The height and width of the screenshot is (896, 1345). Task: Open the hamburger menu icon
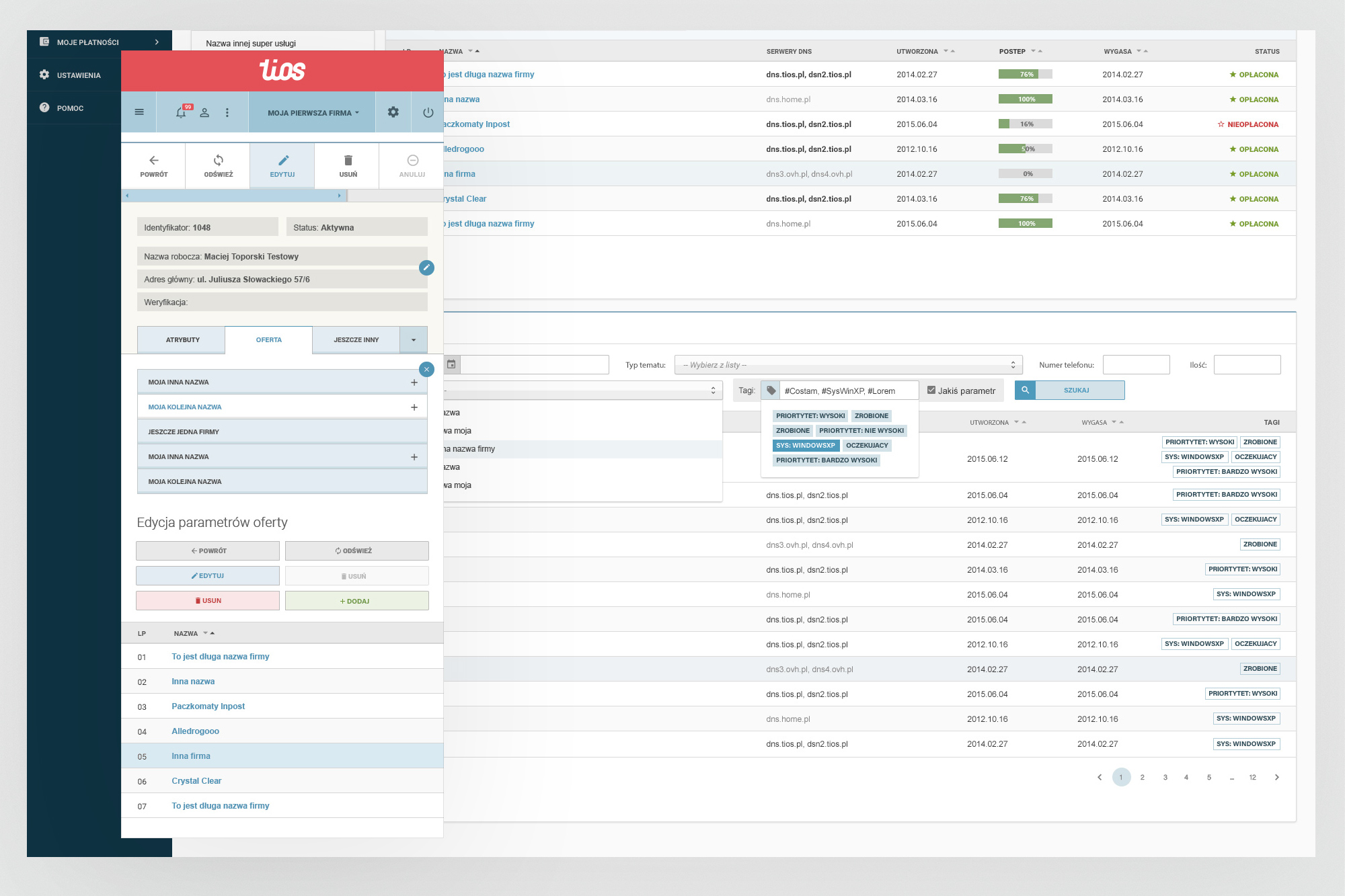click(x=139, y=112)
